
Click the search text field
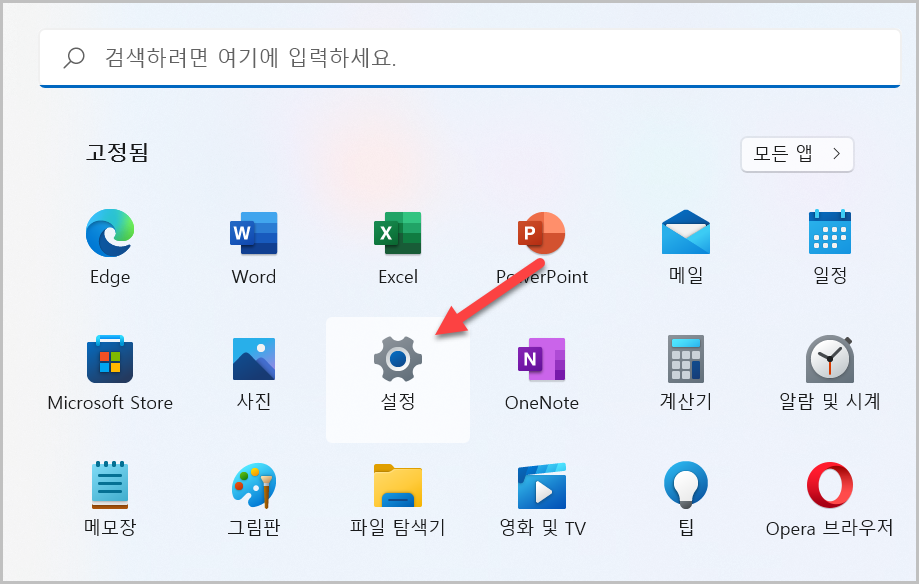click(470, 58)
